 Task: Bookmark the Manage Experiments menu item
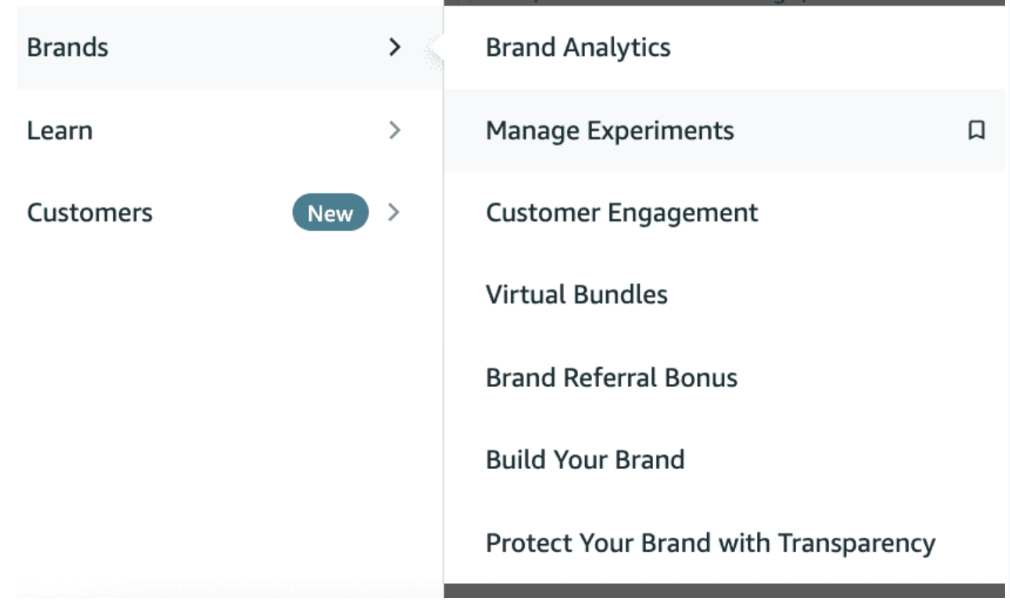pos(977,130)
